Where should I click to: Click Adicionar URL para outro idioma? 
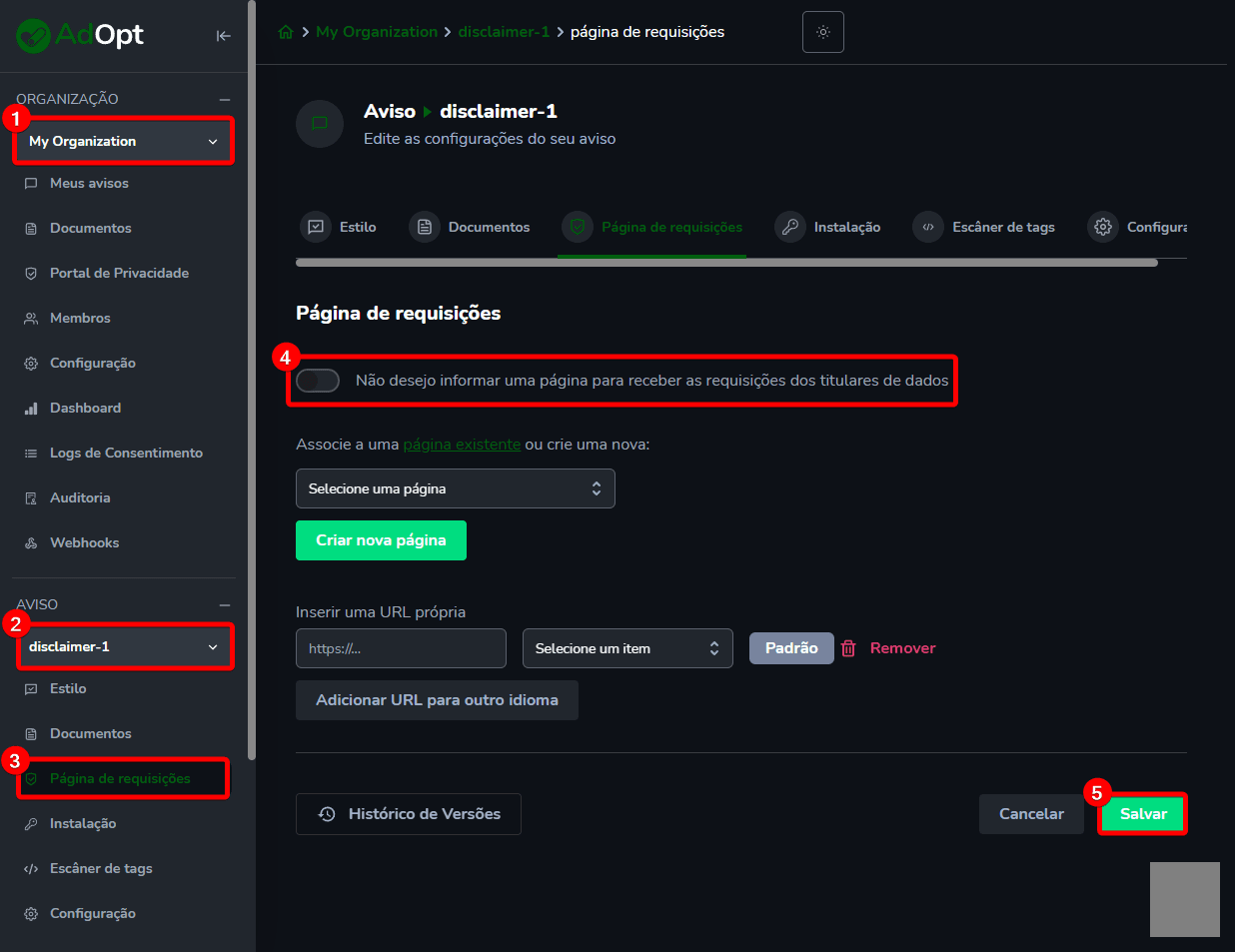pyautogui.click(x=437, y=700)
